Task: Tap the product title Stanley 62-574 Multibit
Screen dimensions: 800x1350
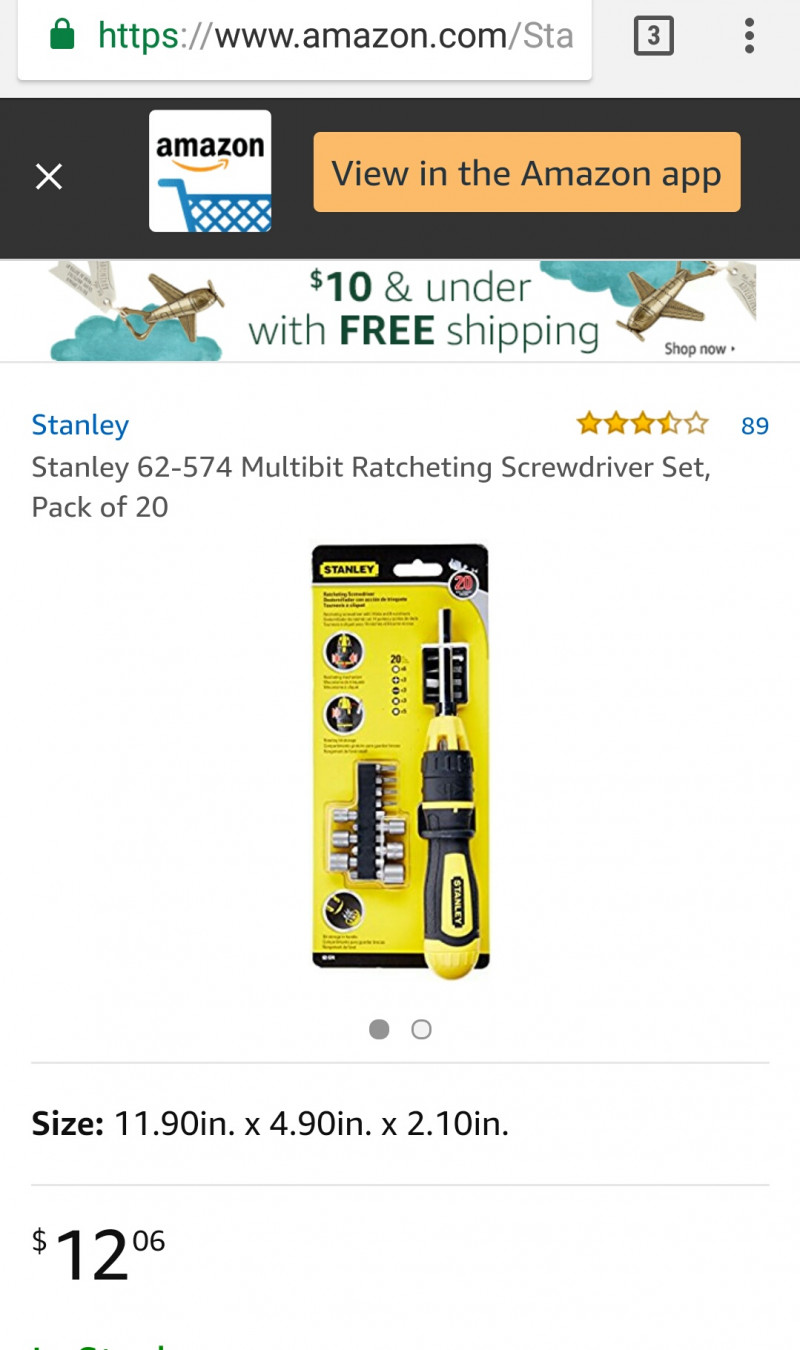Action: (371, 487)
